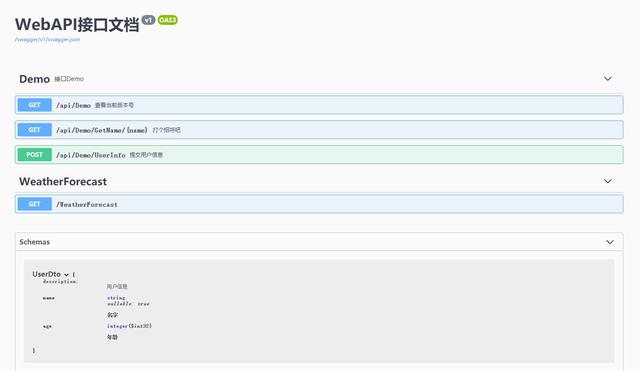Select the /api/Demo/UserInfo path text
Screen dimensions: 640x371
point(91,155)
